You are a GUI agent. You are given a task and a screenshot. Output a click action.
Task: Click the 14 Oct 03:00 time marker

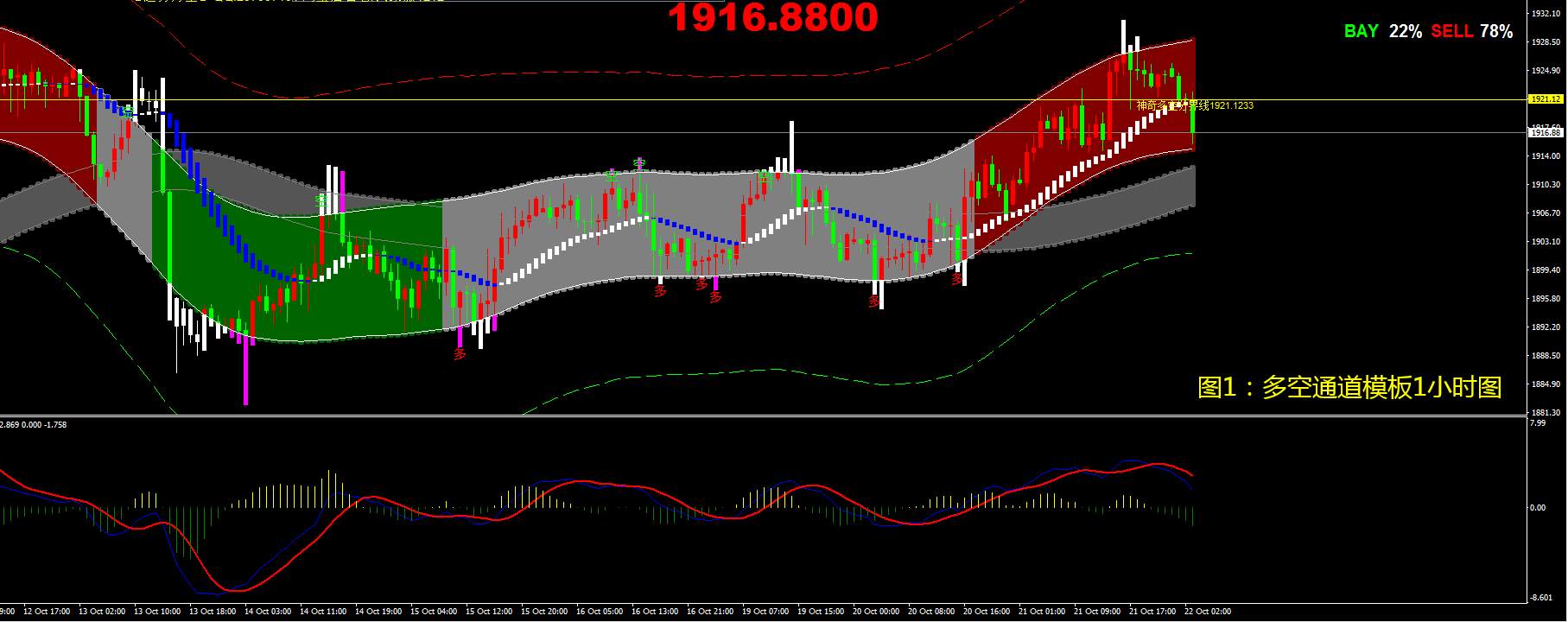(x=268, y=612)
